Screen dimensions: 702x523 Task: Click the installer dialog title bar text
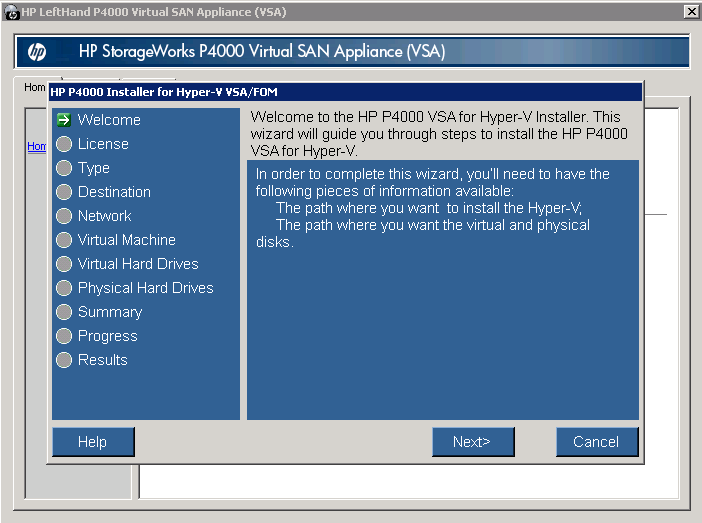point(164,92)
